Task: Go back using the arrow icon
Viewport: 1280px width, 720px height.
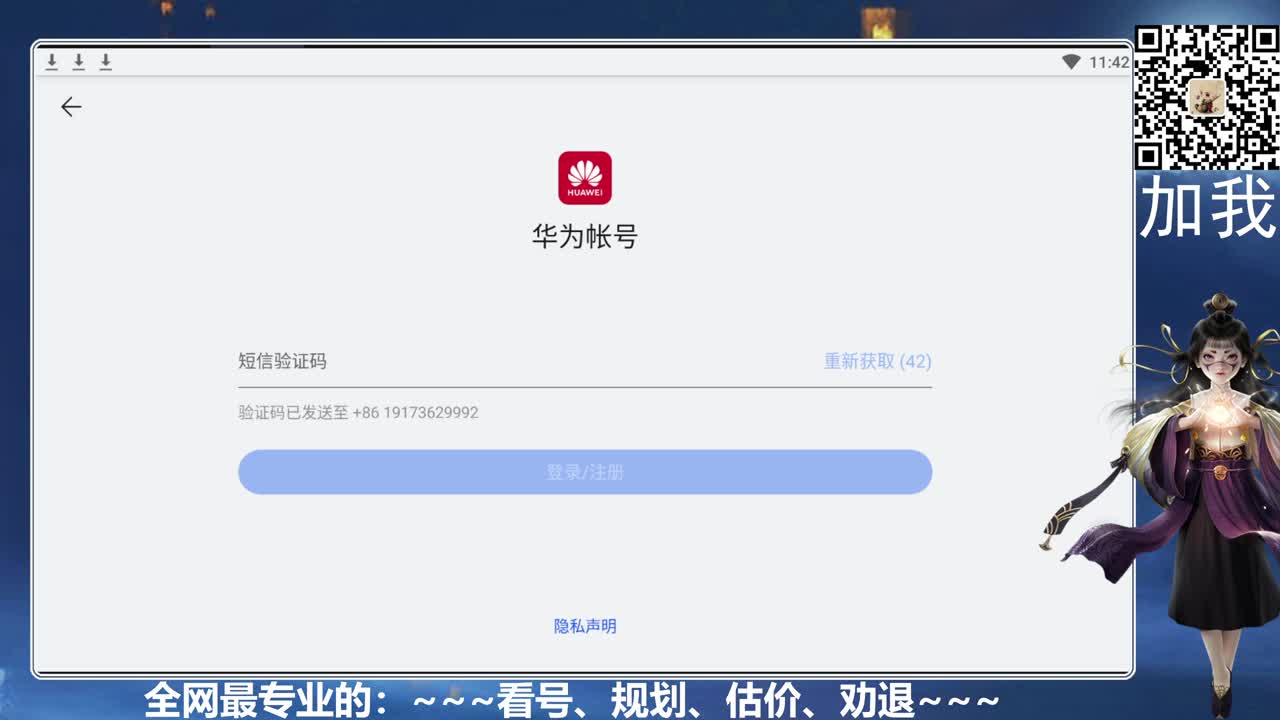Action: [x=70, y=107]
